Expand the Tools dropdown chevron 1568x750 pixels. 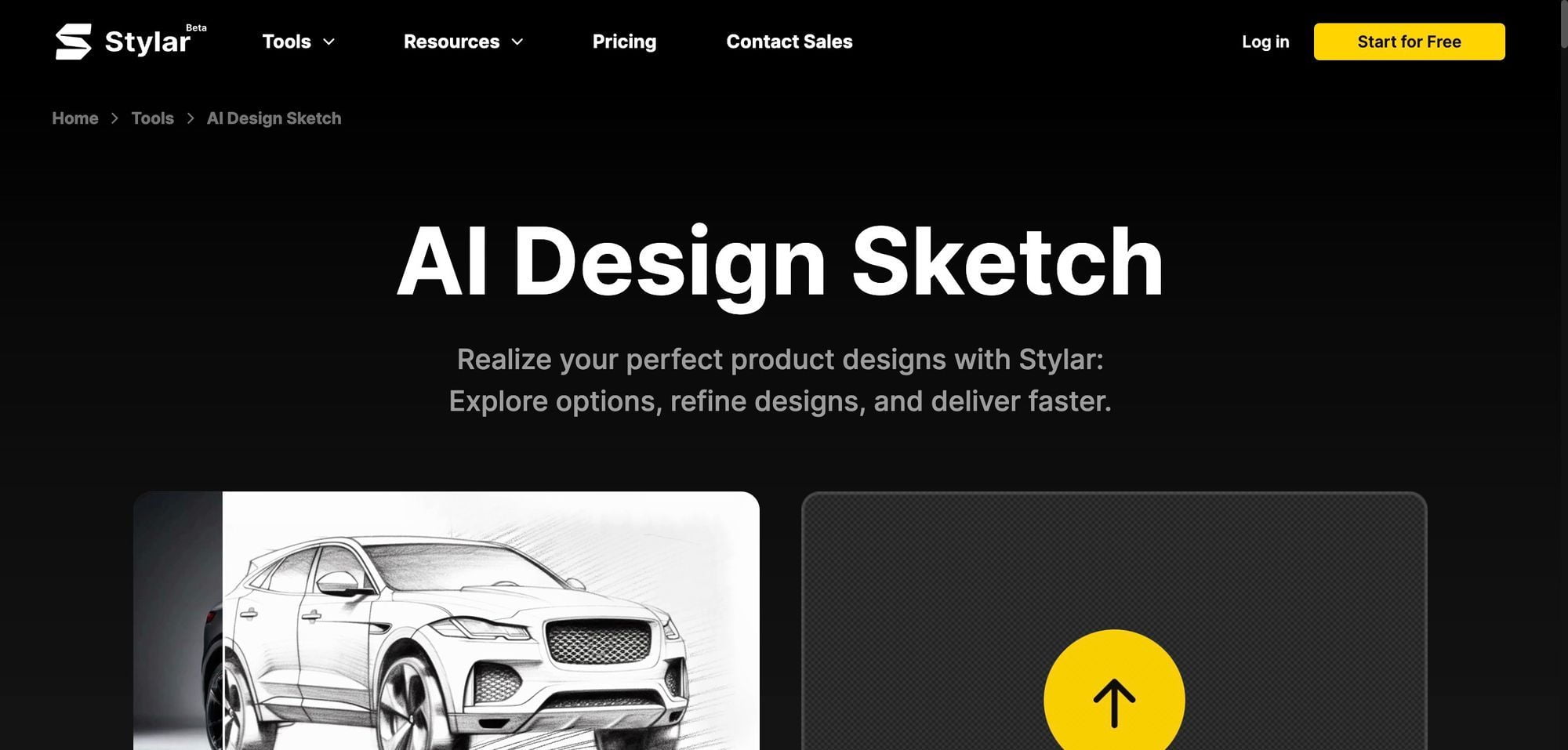click(329, 42)
